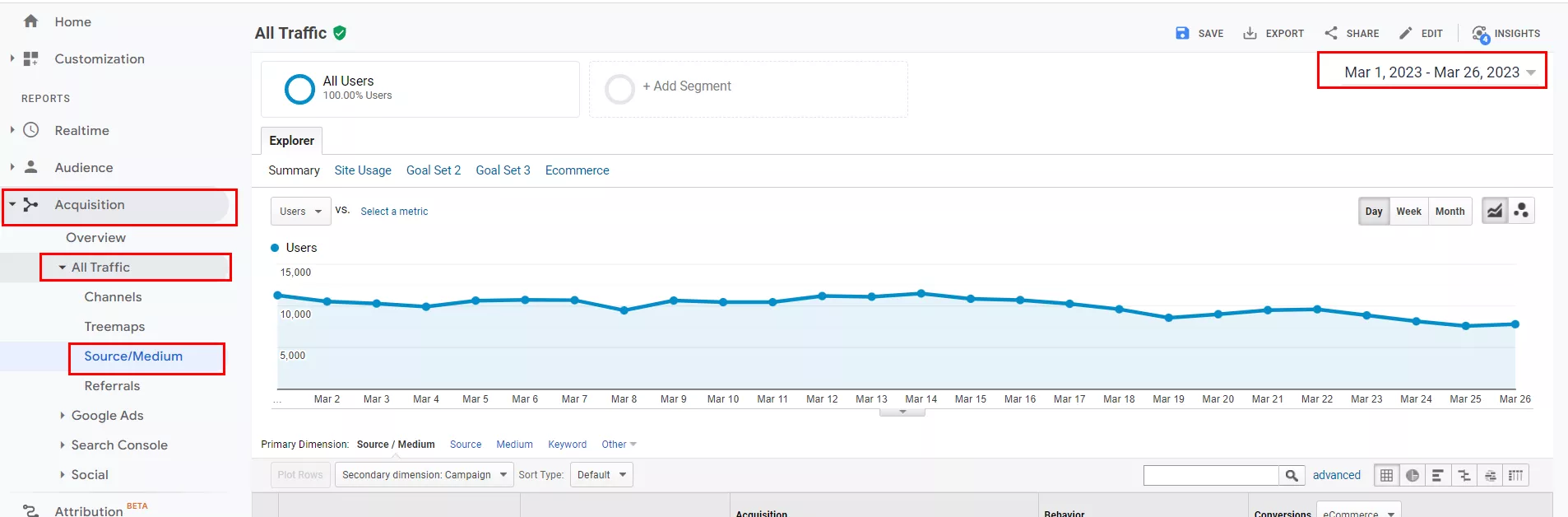Select Source / Medium primary dimension
1568x517 pixels.
point(396,445)
